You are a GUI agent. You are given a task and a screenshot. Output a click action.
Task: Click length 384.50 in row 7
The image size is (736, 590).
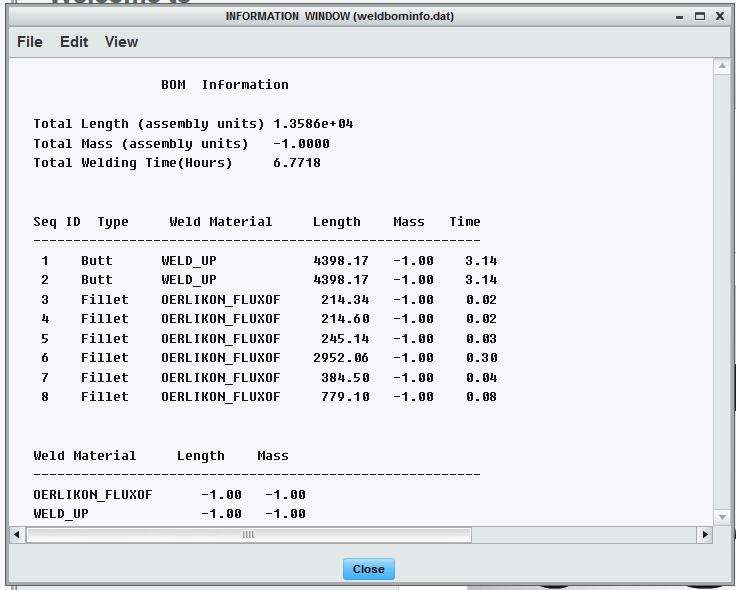pos(345,377)
